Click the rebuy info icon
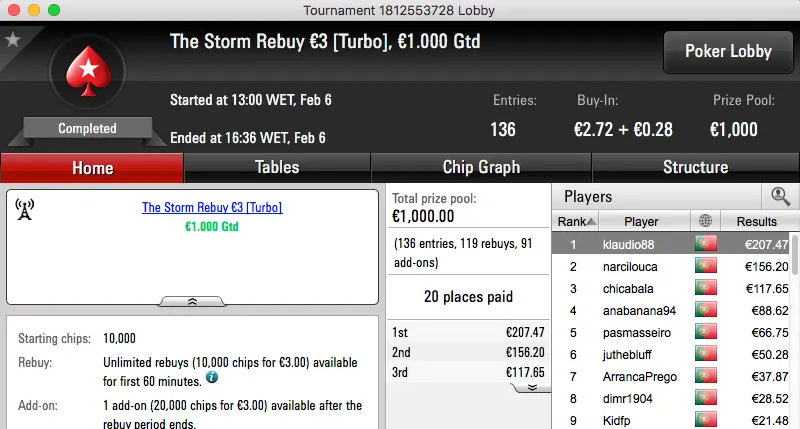Screen dimensions: 800x429 pyautogui.click(x=212, y=379)
